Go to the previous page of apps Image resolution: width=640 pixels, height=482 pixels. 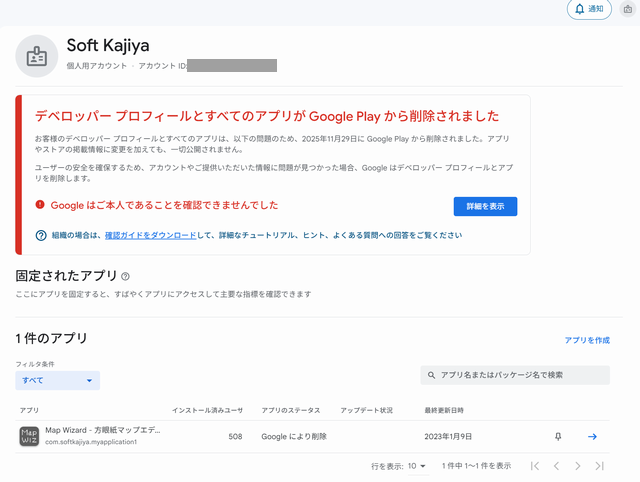click(x=556, y=466)
